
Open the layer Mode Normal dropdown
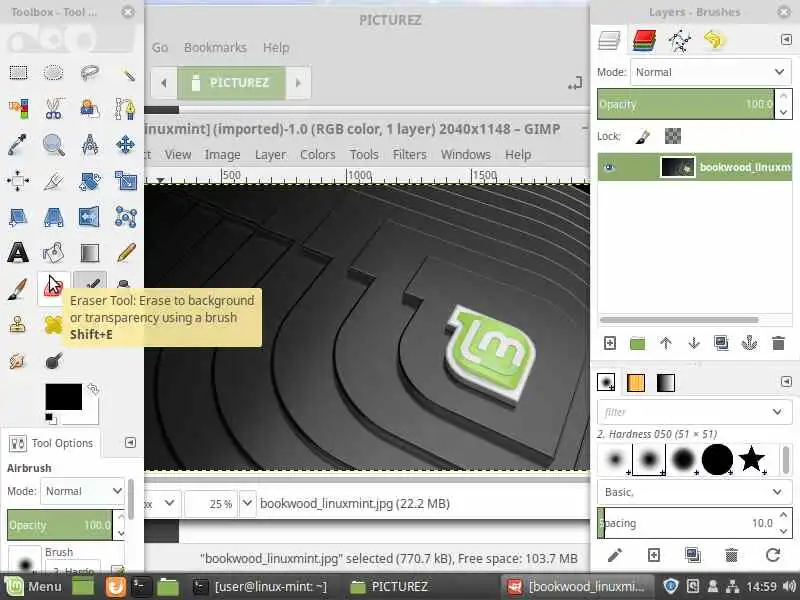[710, 72]
